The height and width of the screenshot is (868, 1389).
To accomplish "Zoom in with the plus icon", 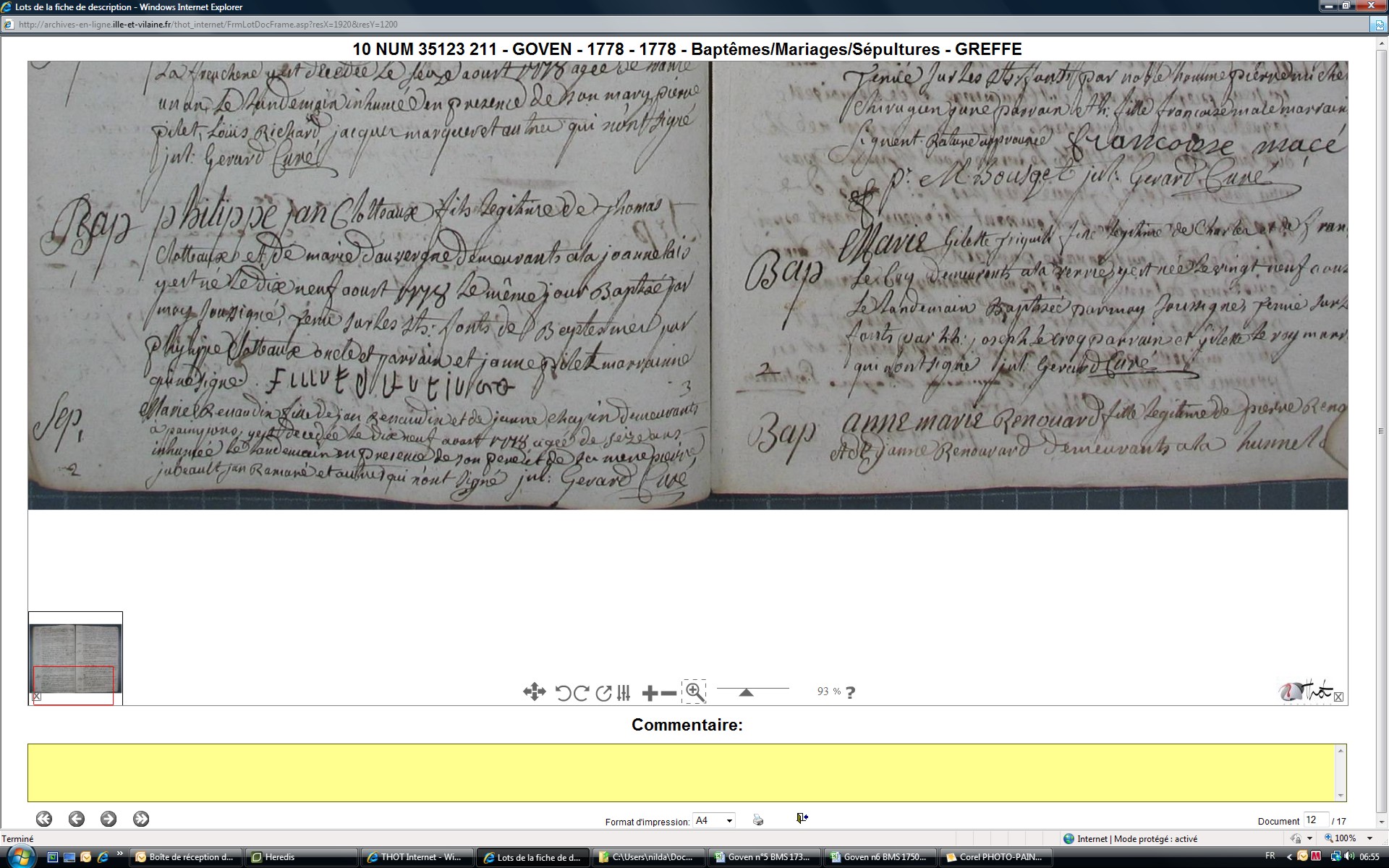I will 650,693.
